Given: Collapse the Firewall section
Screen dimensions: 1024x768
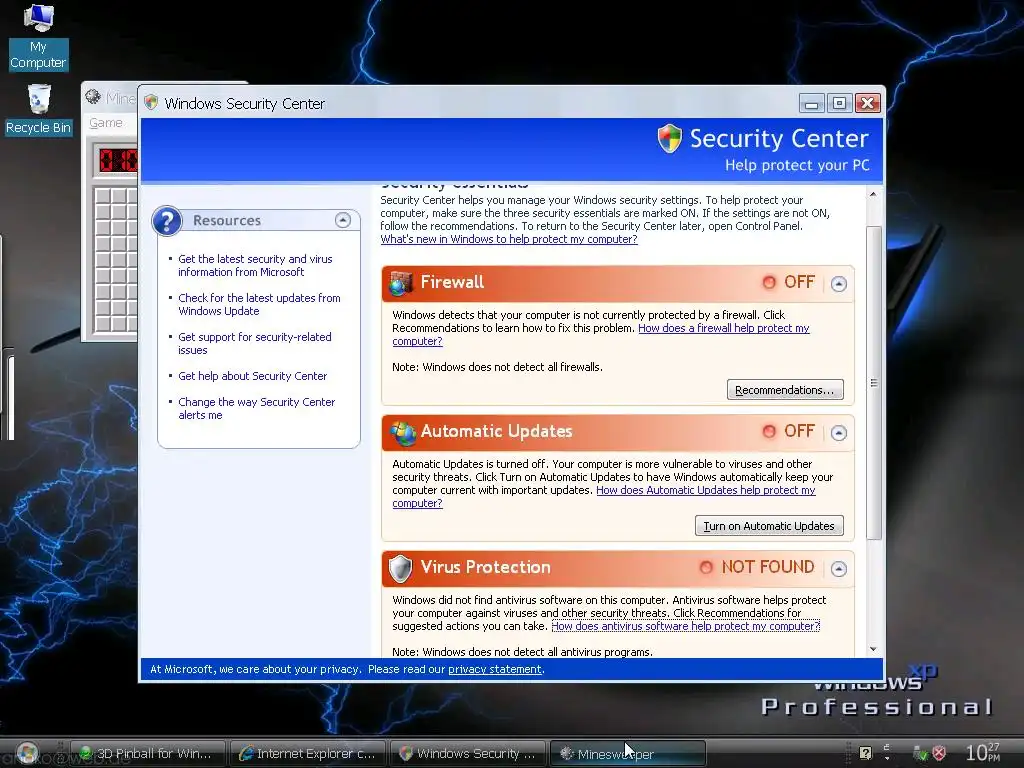Looking at the screenshot, I should click(x=839, y=283).
